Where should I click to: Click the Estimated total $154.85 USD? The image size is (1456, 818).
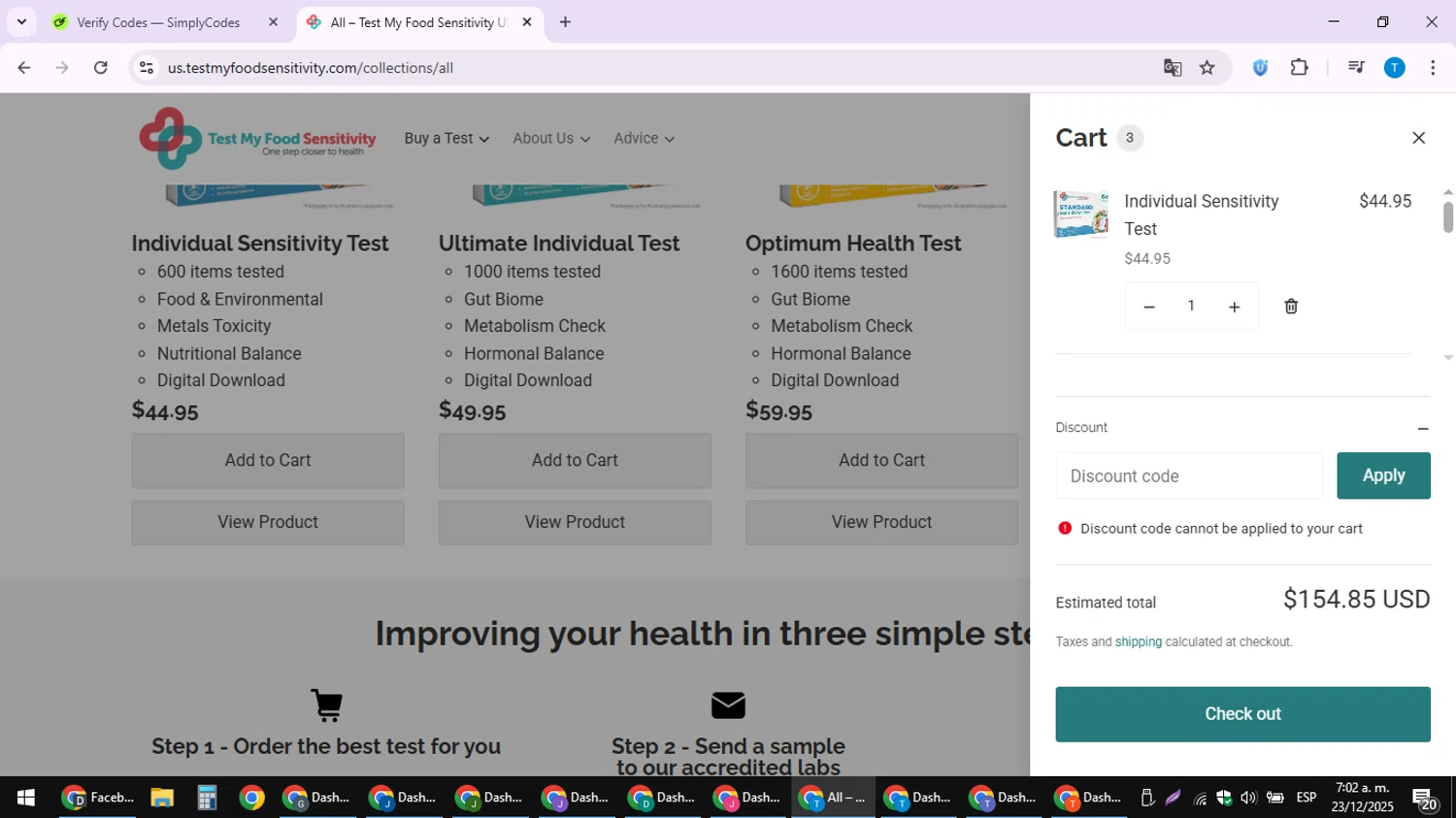[x=1356, y=600]
